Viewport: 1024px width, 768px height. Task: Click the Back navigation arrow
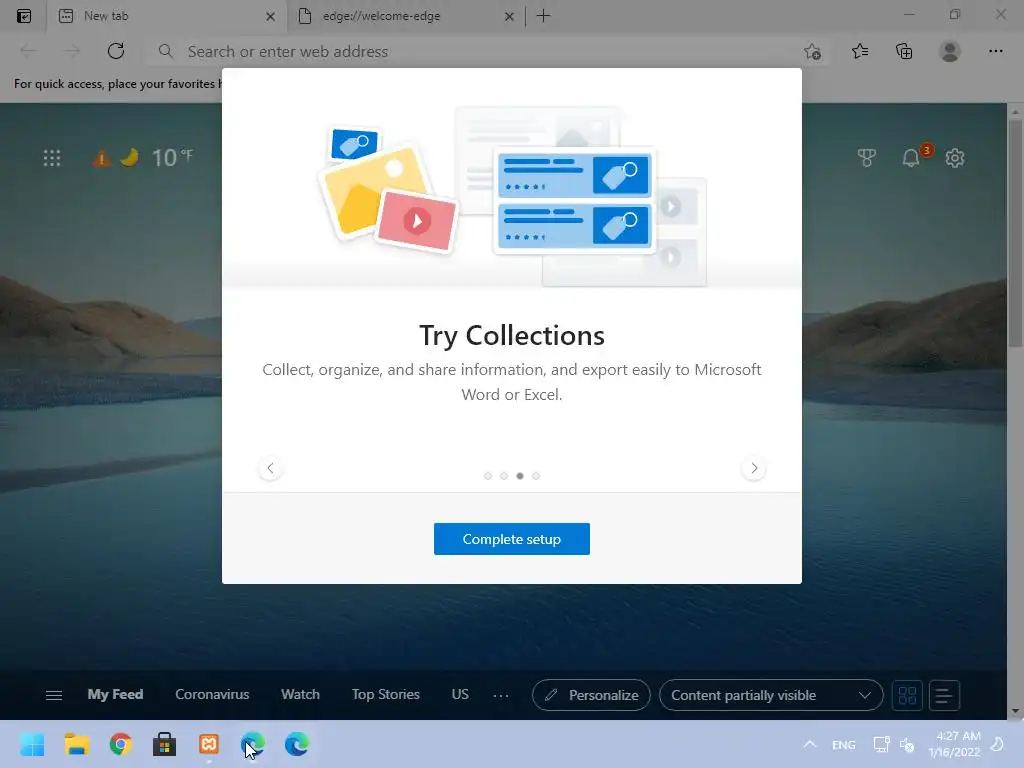[28, 51]
